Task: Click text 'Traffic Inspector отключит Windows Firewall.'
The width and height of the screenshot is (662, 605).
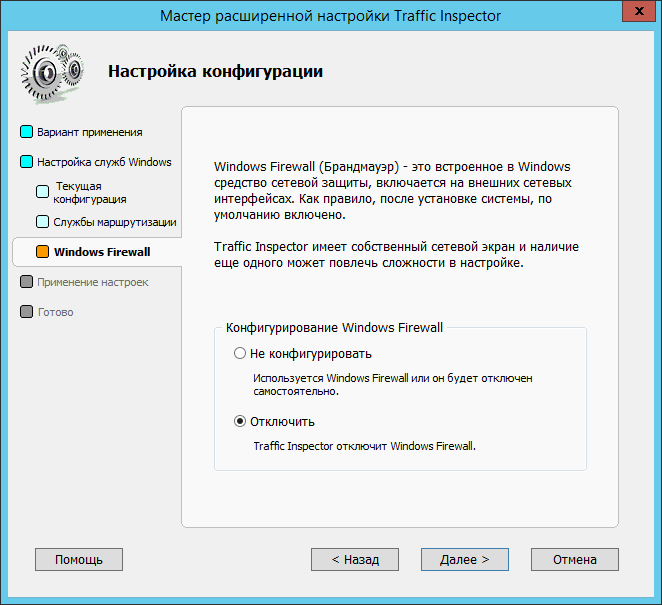Action: [364, 446]
